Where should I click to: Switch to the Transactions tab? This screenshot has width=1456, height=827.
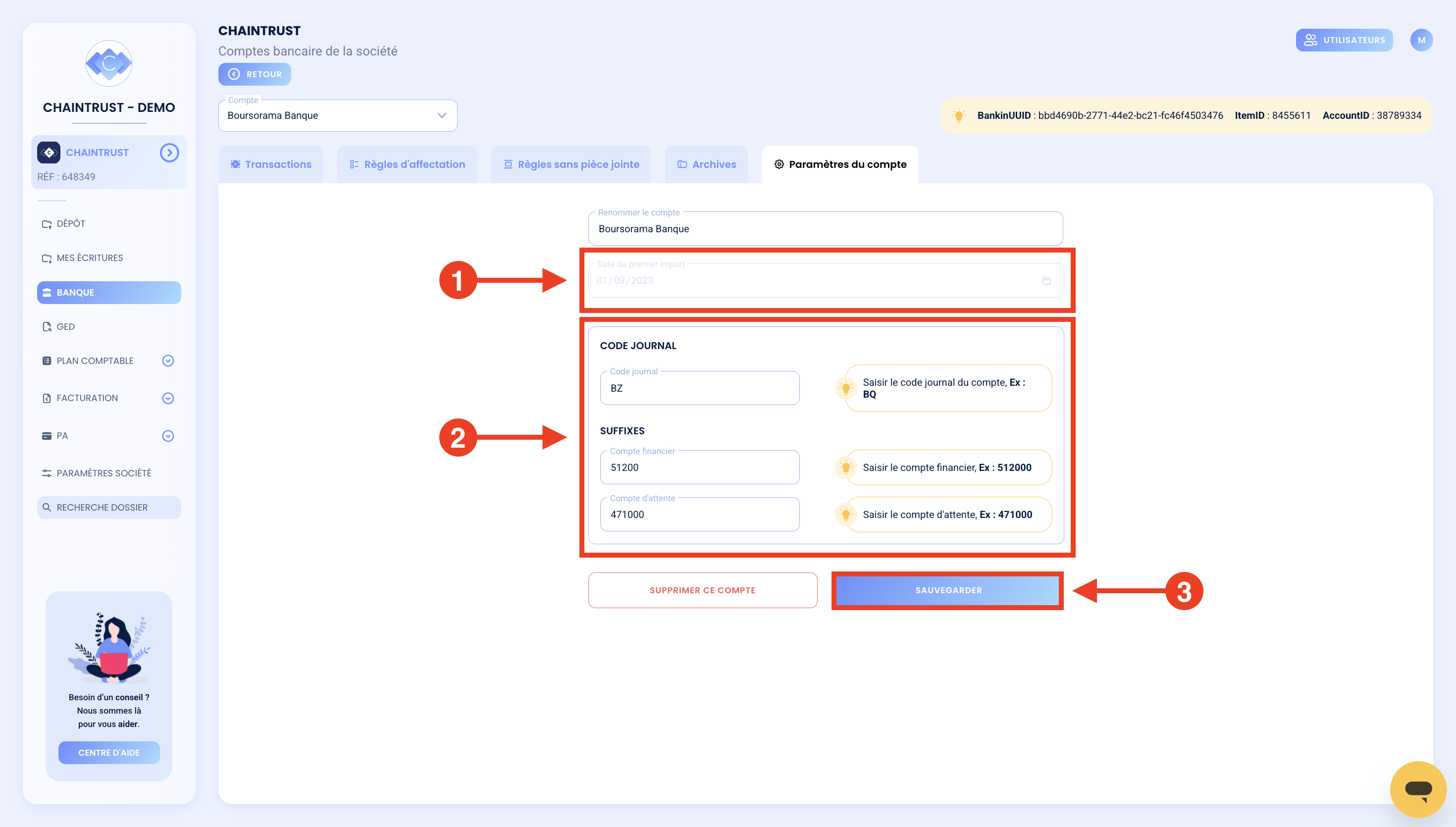[271, 164]
